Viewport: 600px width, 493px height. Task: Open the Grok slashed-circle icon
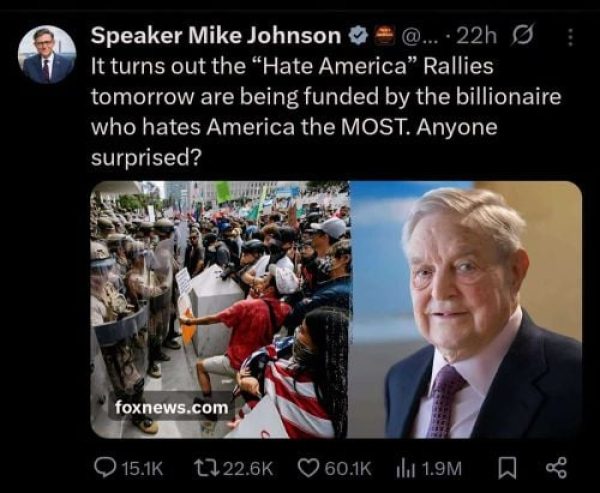point(522,35)
